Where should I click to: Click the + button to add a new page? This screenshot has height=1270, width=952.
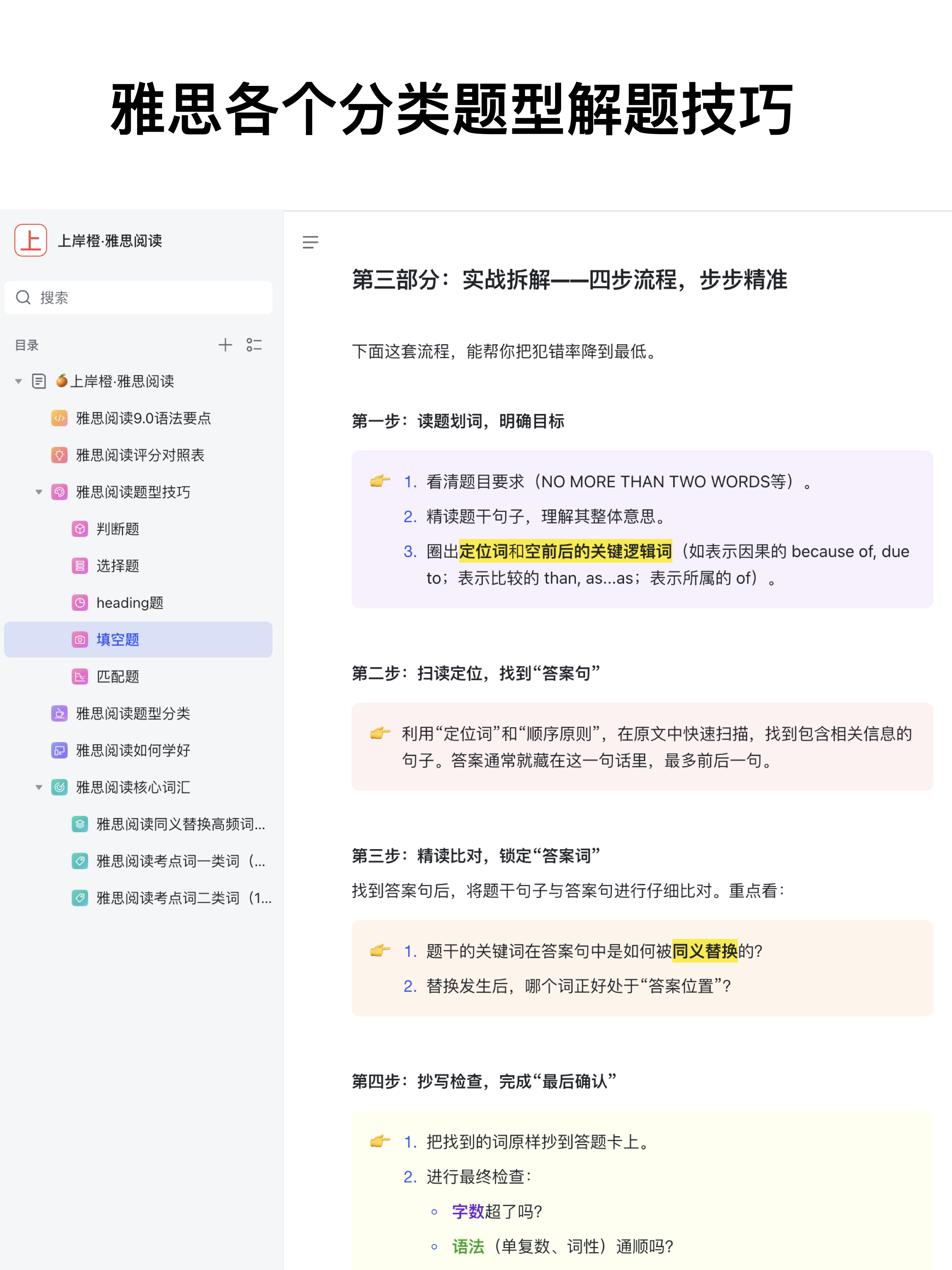[225, 345]
